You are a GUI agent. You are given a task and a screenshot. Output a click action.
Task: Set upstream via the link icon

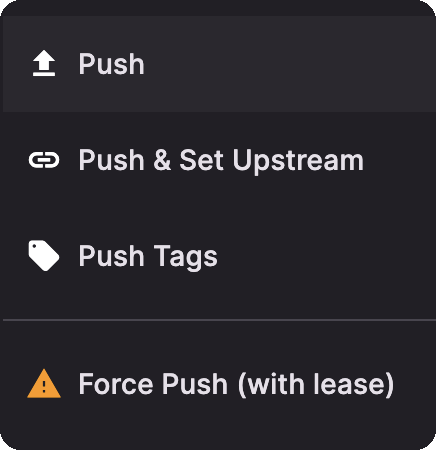[x=44, y=160]
